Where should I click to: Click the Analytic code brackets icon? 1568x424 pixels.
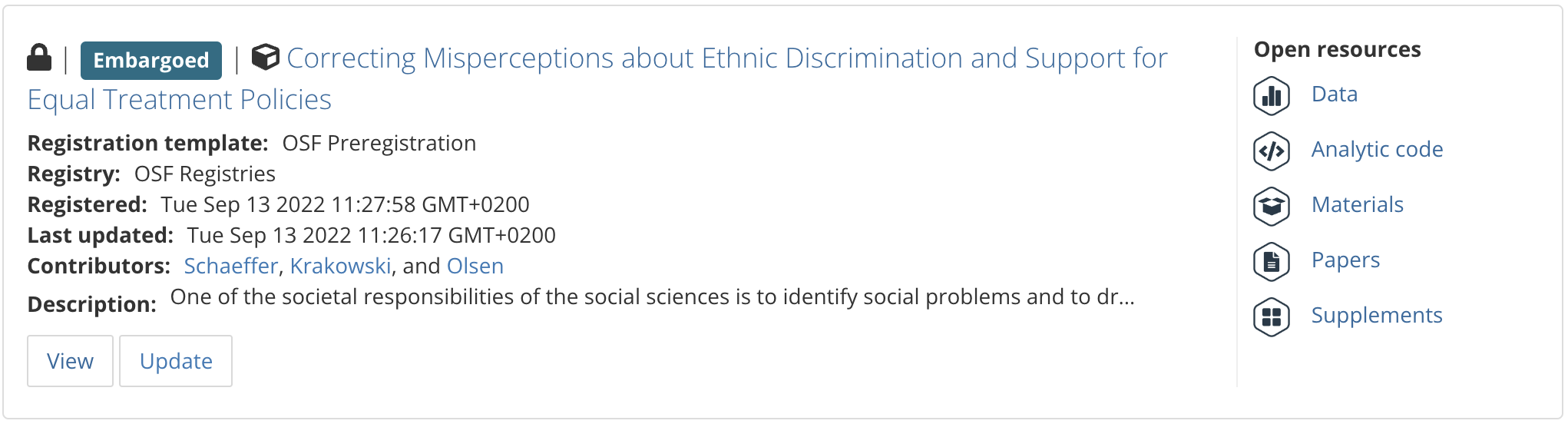point(1272,151)
